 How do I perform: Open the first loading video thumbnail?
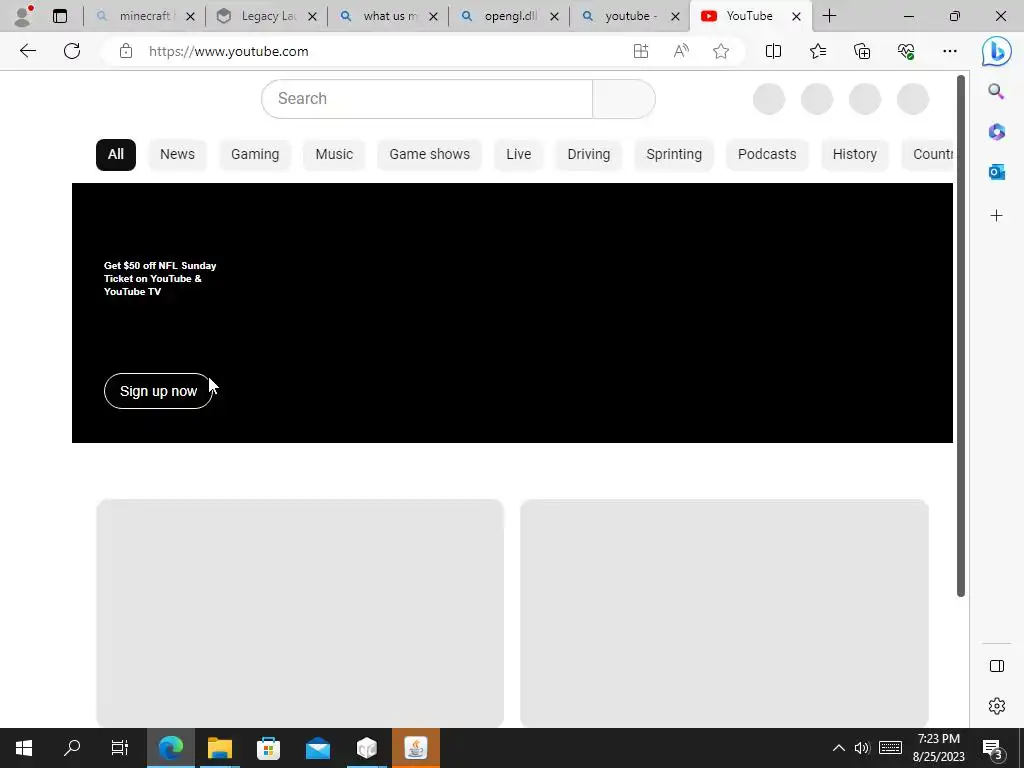click(x=300, y=613)
